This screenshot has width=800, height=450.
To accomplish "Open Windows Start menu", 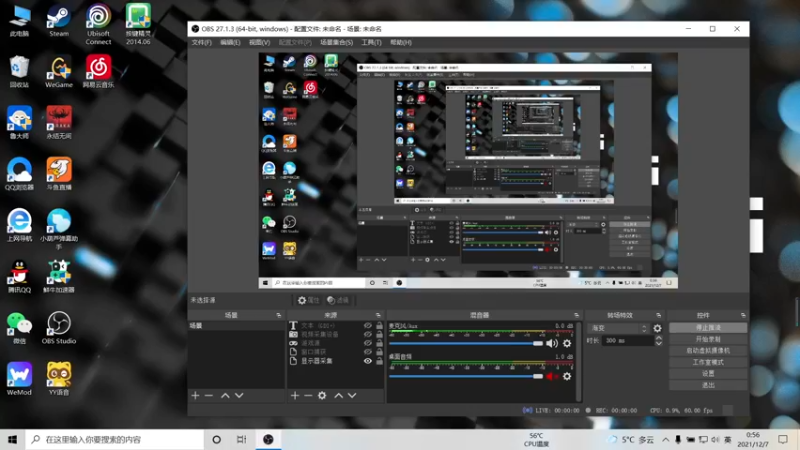I will coord(13,439).
